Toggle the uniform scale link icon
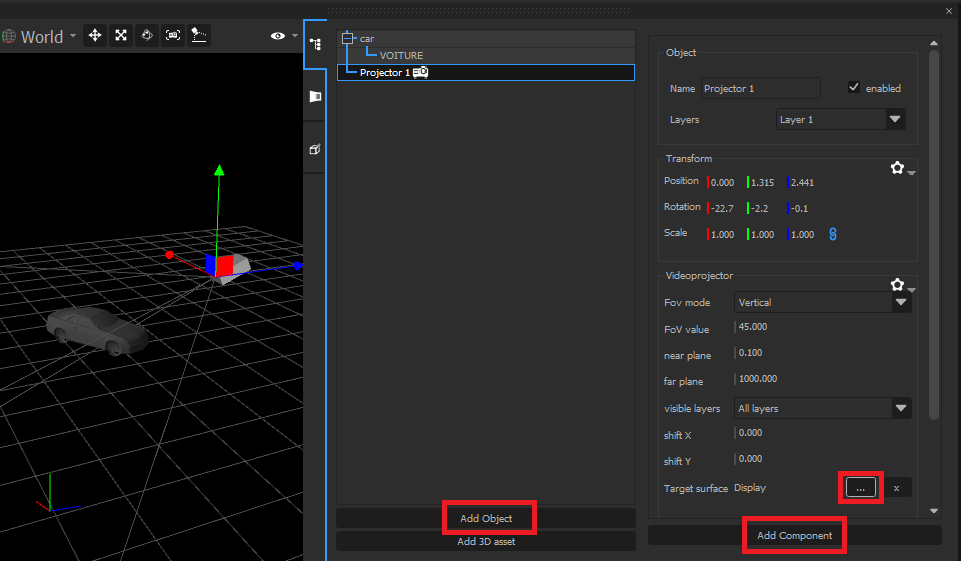961x561 pixels. click(832, 234)
